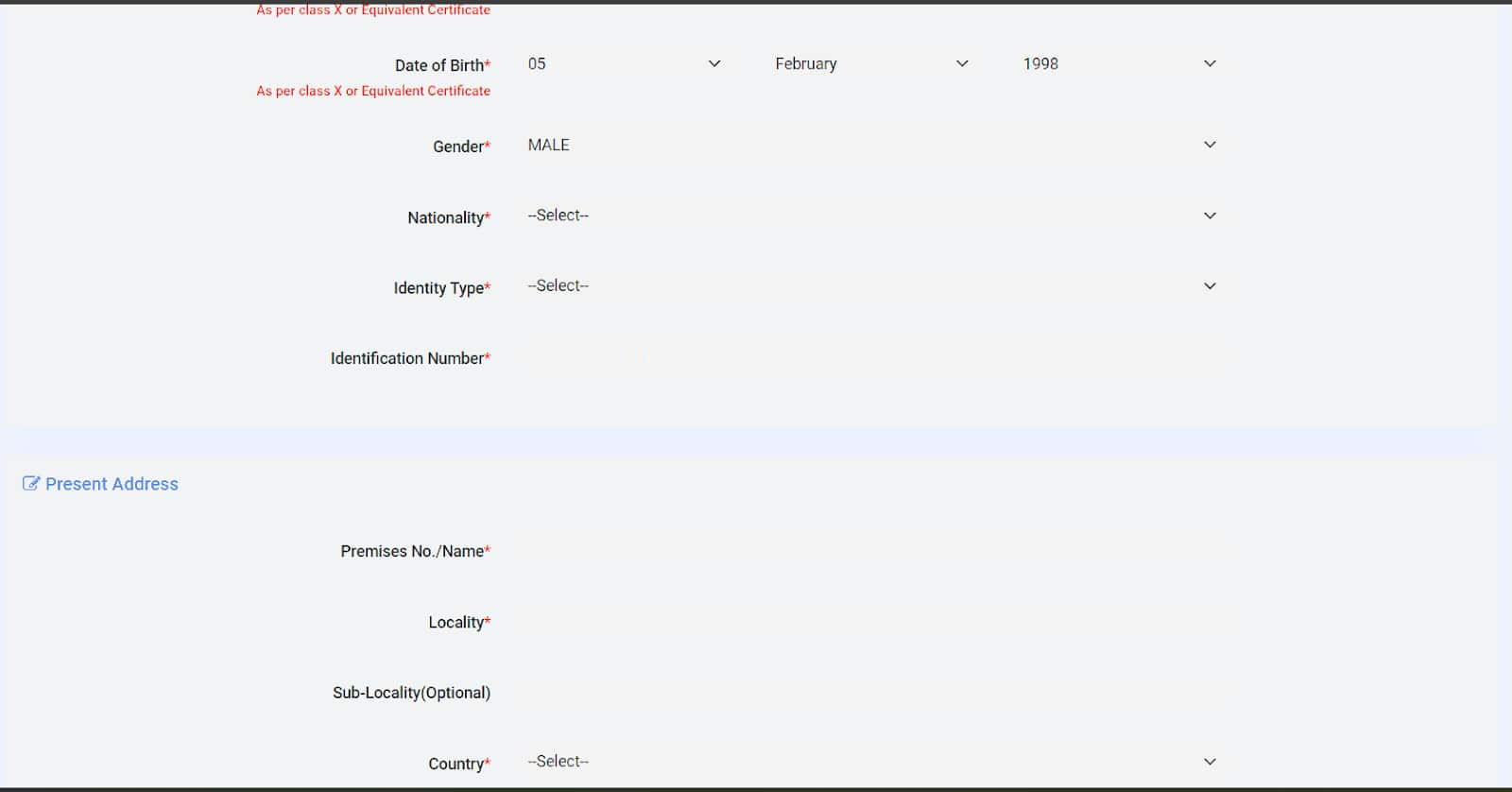Click the Date of Birth label
The width and height of the screenshot is (1512, 792).
(x=442, y=65)
